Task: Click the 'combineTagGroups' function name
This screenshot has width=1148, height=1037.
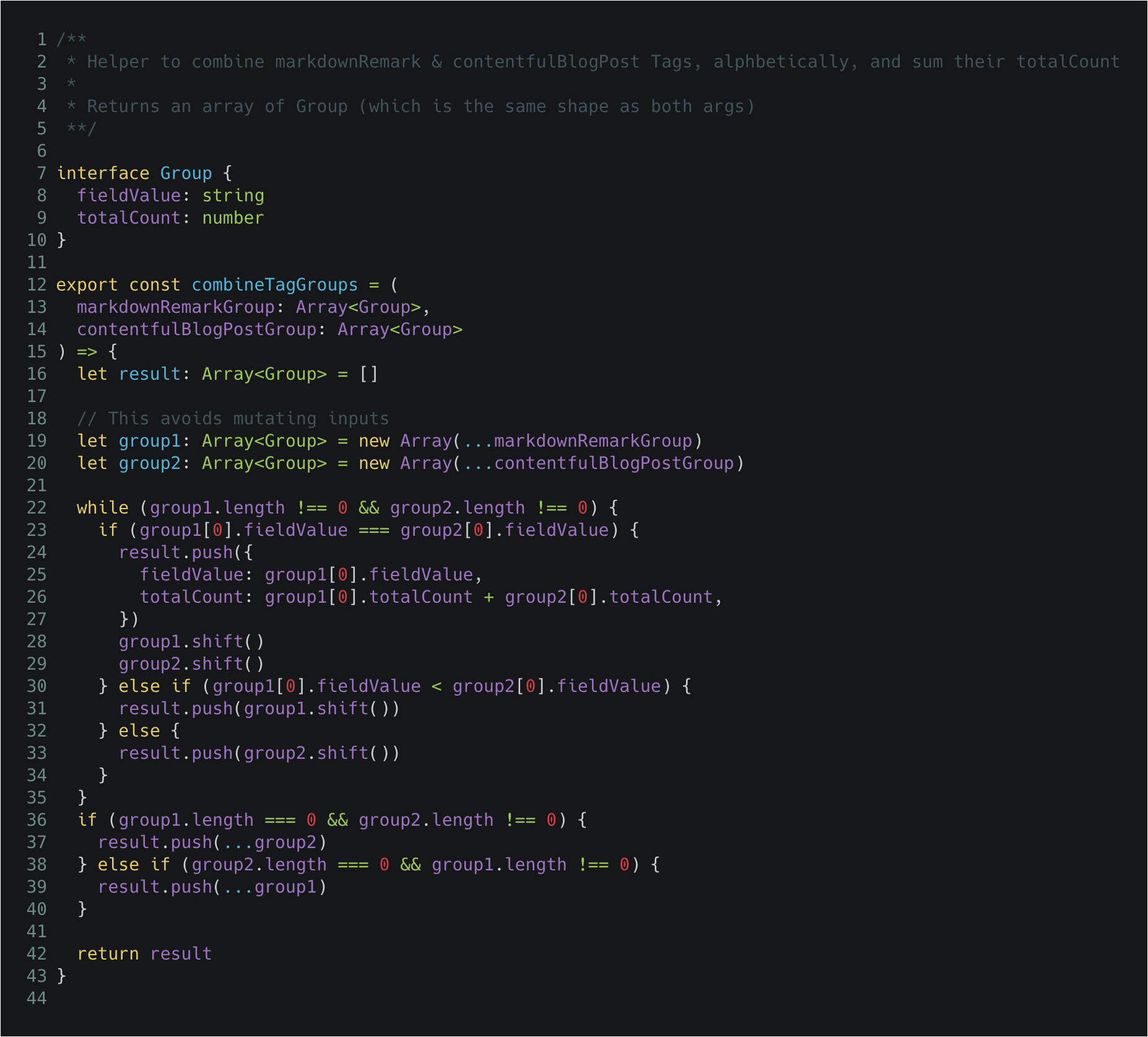Action: (275, 285)
